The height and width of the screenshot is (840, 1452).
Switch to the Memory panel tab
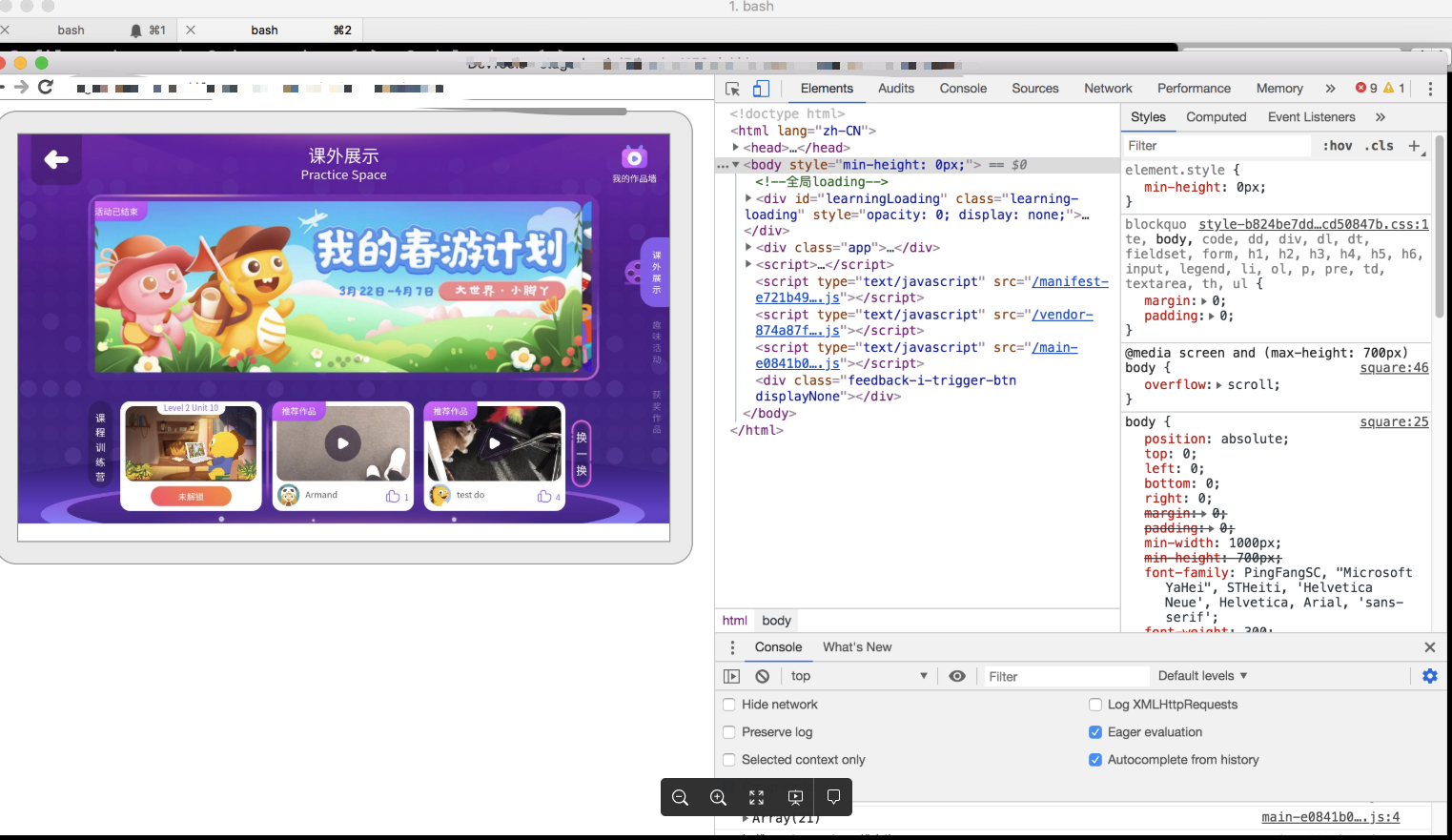[x=1279, y=89]
